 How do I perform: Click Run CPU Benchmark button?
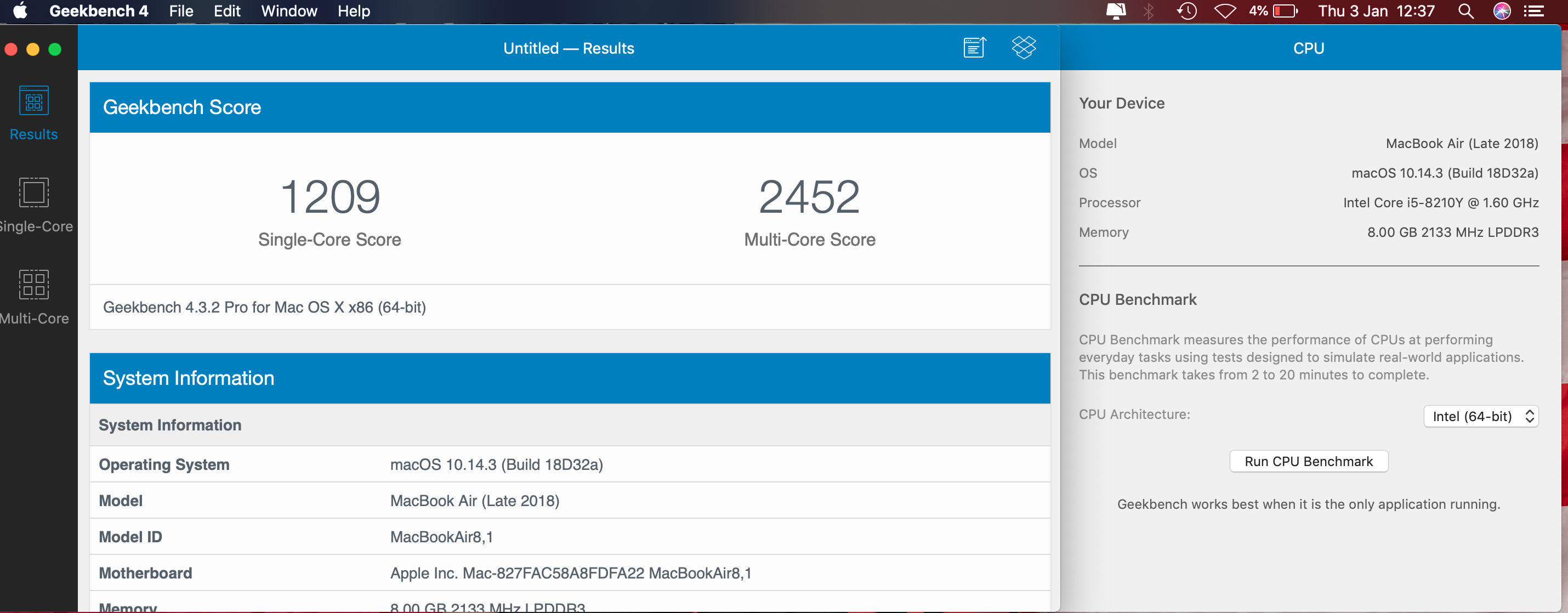coord(1308,462)
